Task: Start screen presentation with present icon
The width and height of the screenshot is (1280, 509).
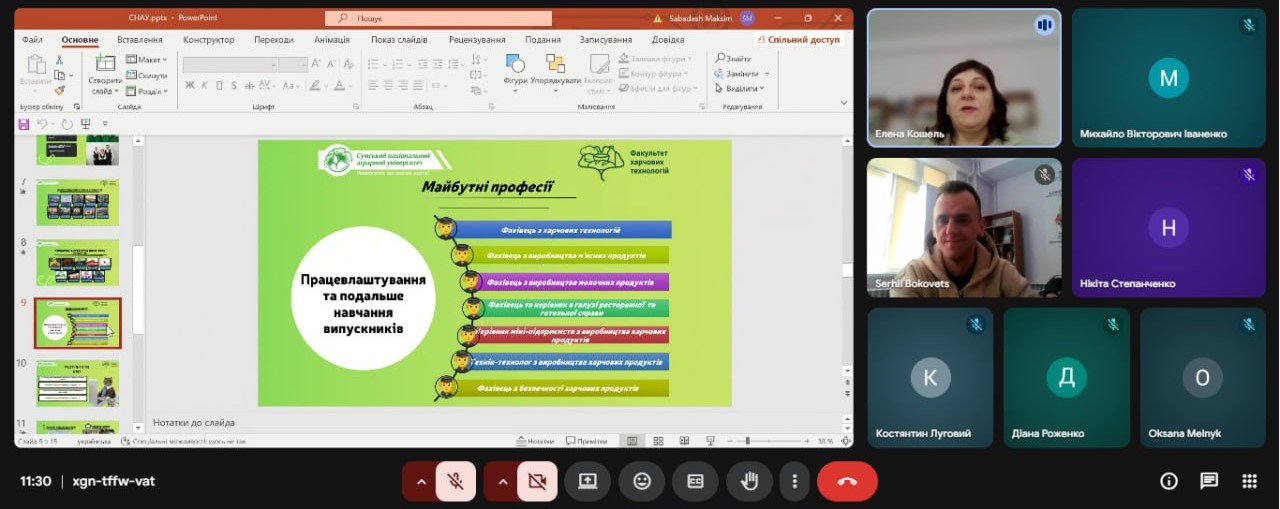Action: (587, 481)
